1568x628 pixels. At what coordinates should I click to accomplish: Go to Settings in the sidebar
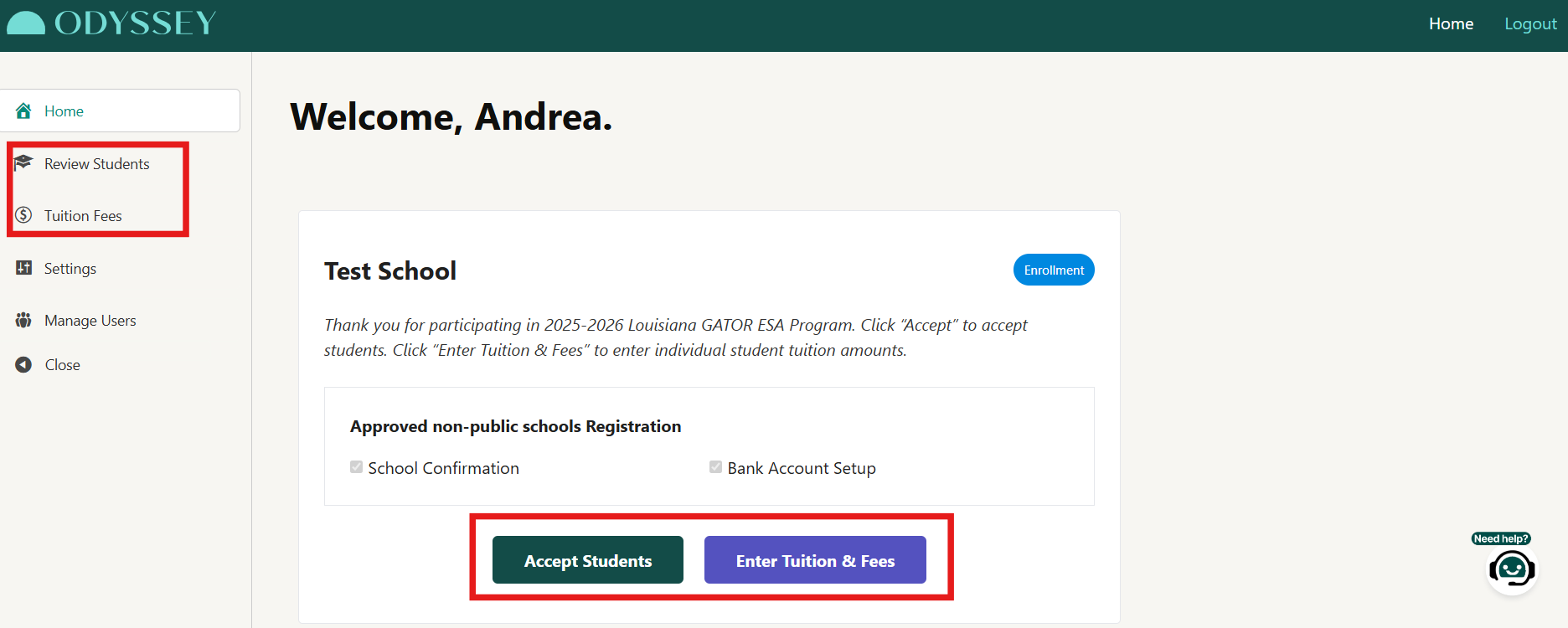point(70,269)
